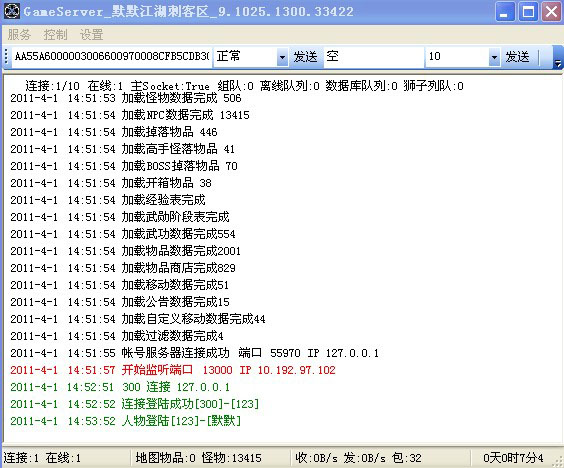Click the second 发送 button on the right

(x=517, y=57)
